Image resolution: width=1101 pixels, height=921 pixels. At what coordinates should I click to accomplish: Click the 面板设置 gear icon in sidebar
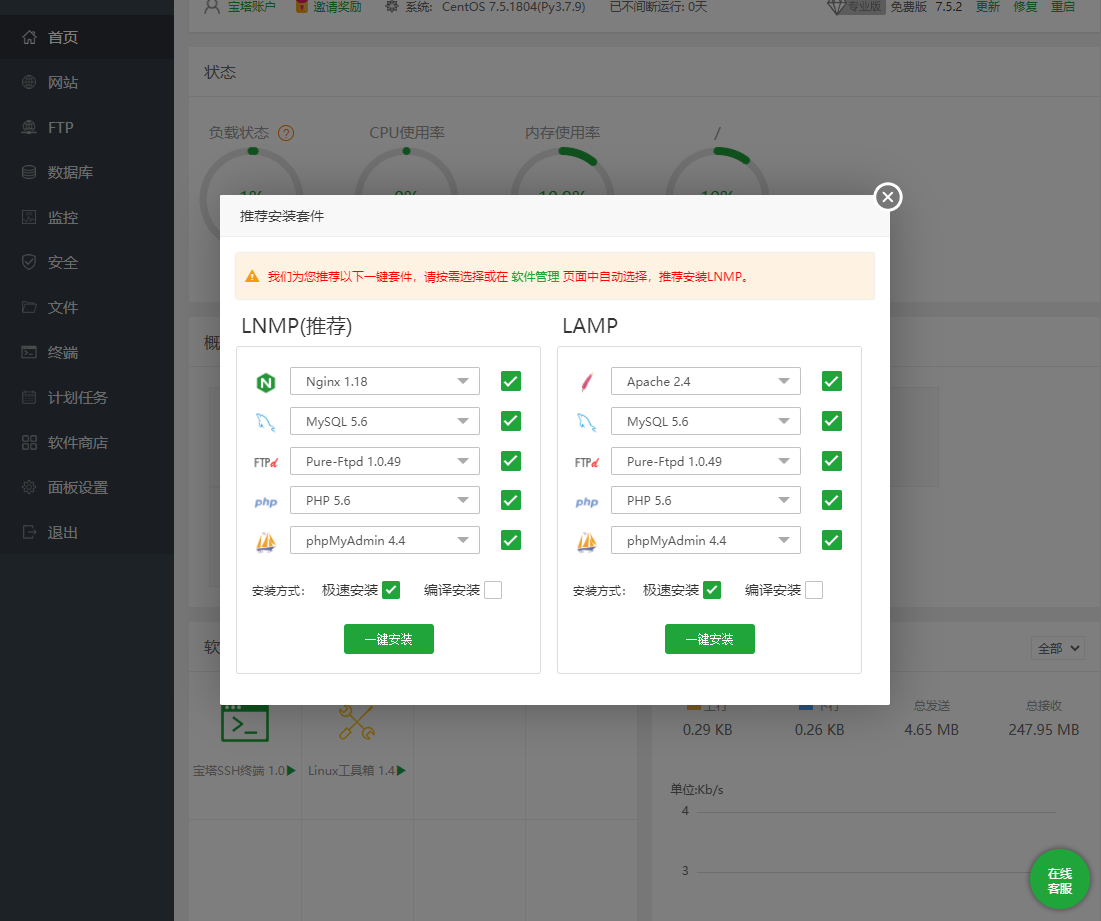point(29,487)
